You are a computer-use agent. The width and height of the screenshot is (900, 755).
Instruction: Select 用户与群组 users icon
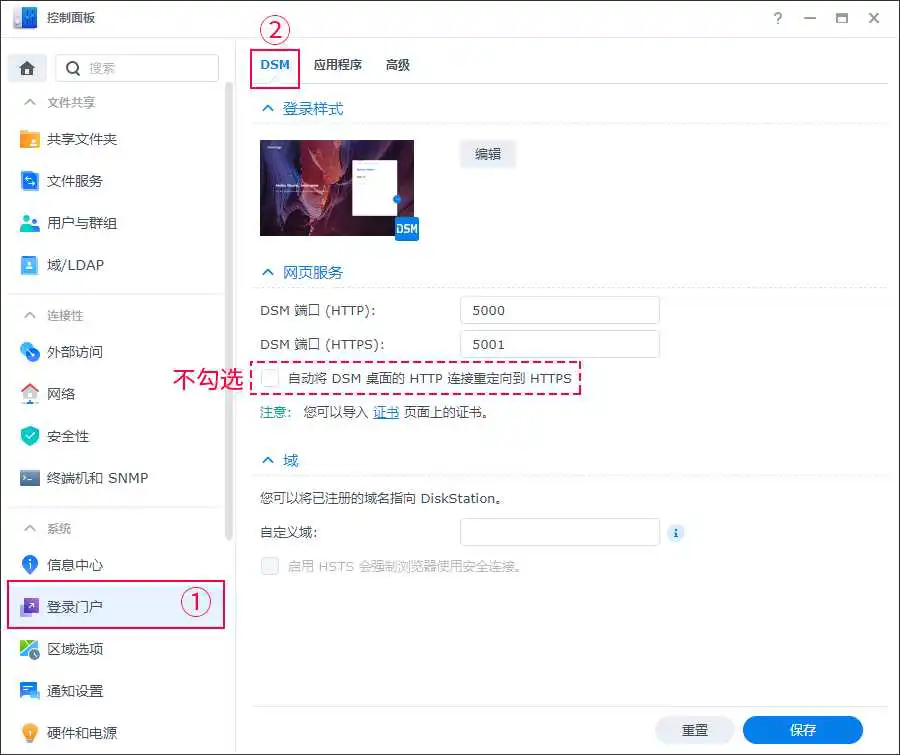[30, 223]
